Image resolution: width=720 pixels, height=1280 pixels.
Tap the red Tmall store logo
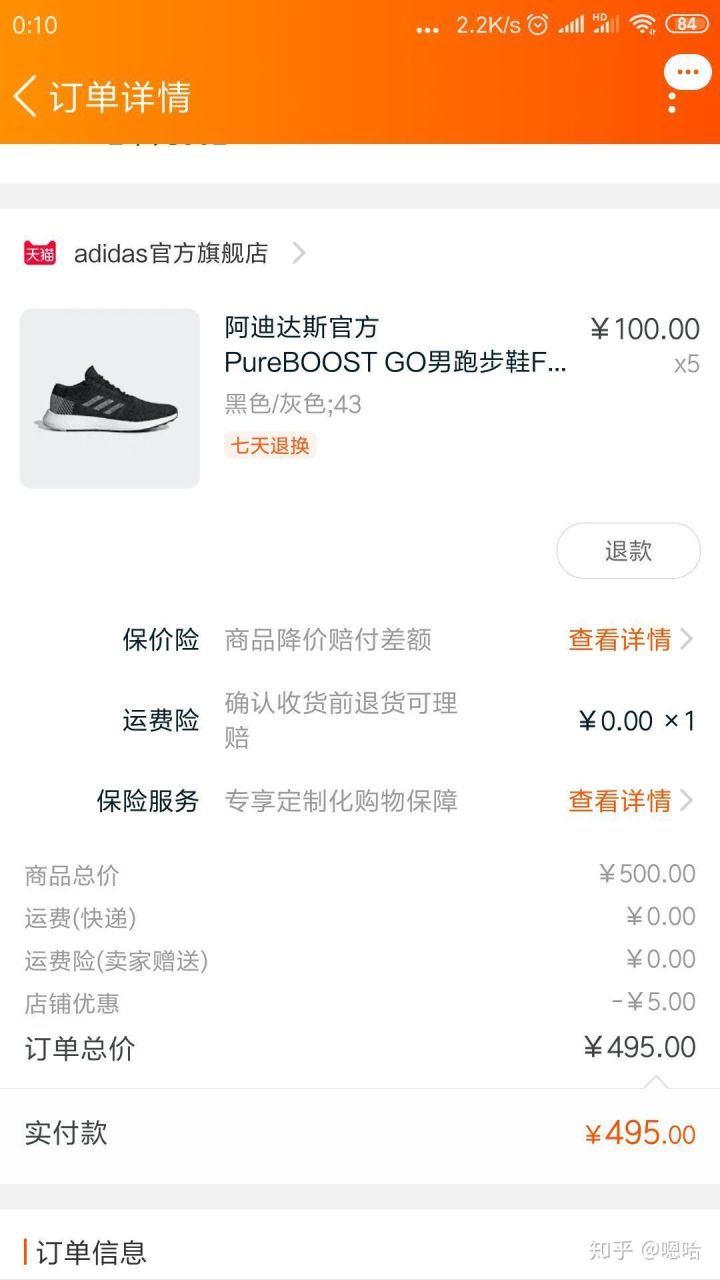[40, 253]
